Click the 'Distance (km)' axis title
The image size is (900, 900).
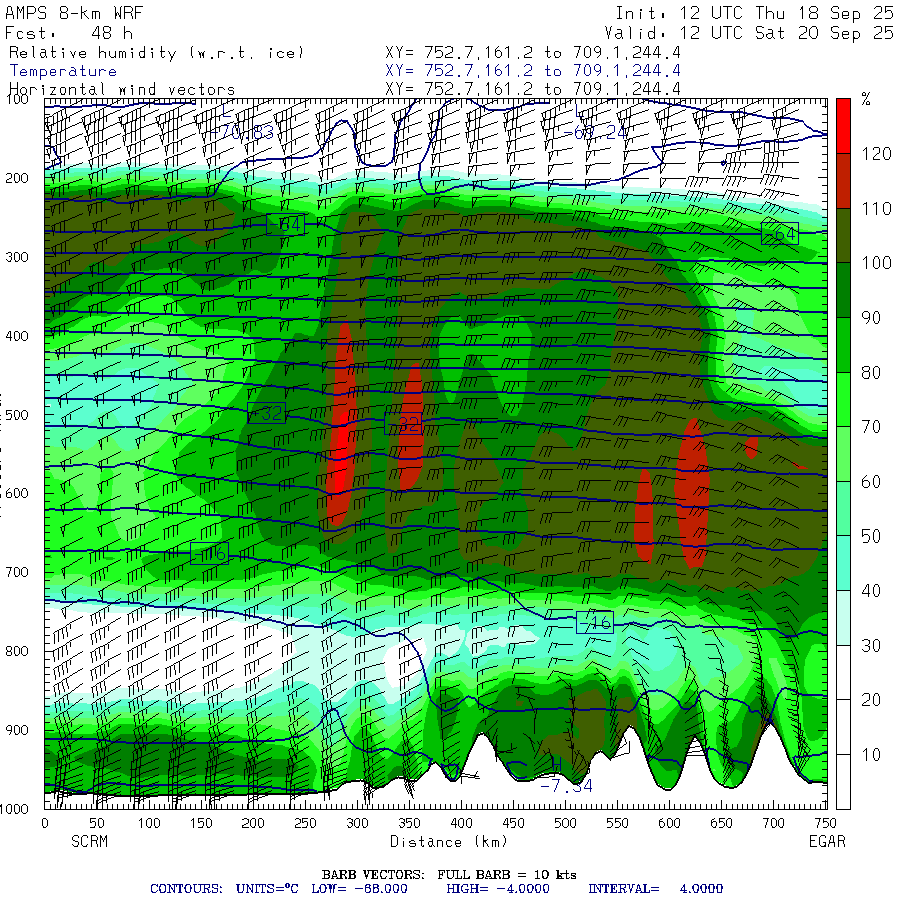[x=449, y=842]
